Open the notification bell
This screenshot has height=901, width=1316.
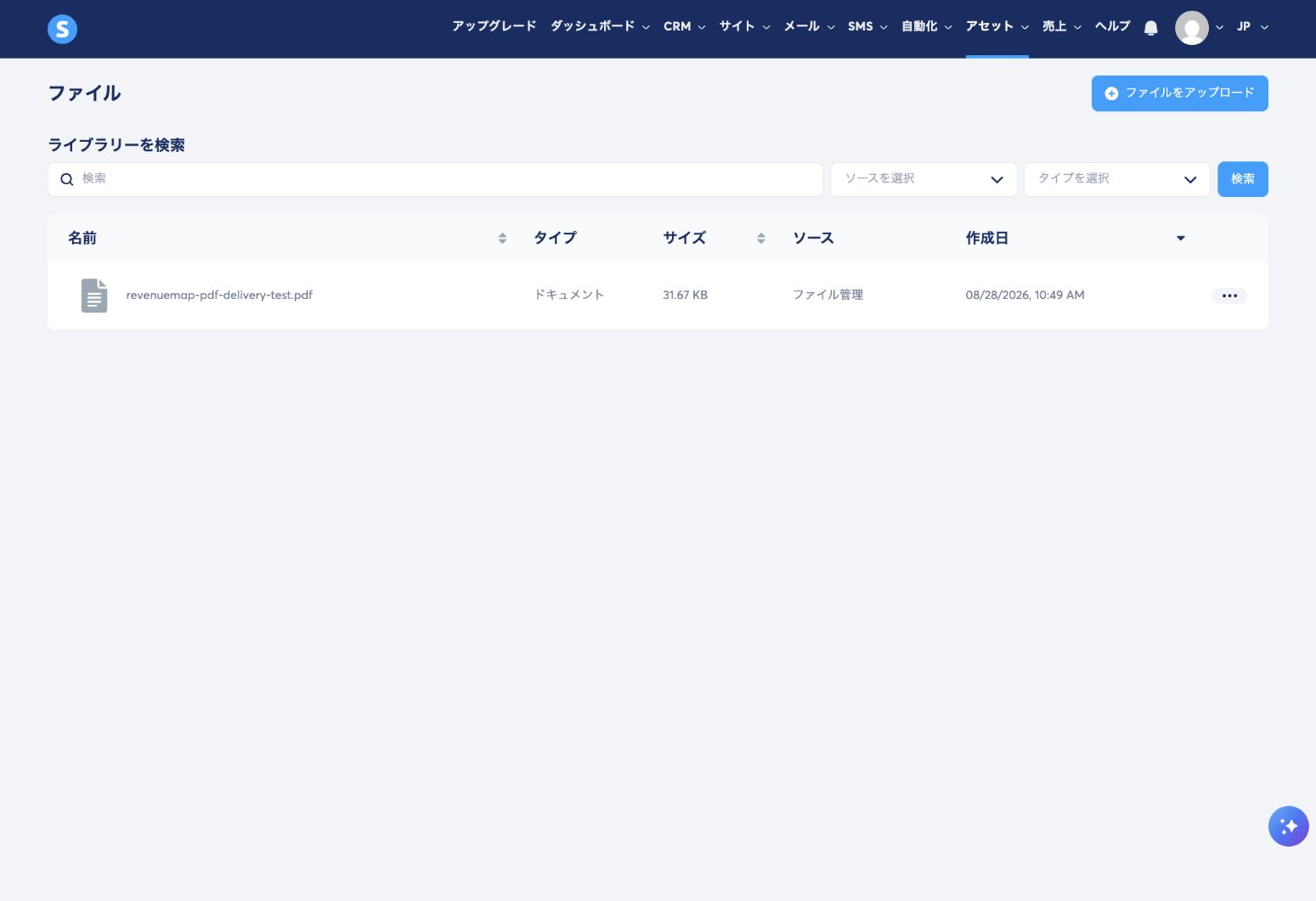pos(1150,28)
